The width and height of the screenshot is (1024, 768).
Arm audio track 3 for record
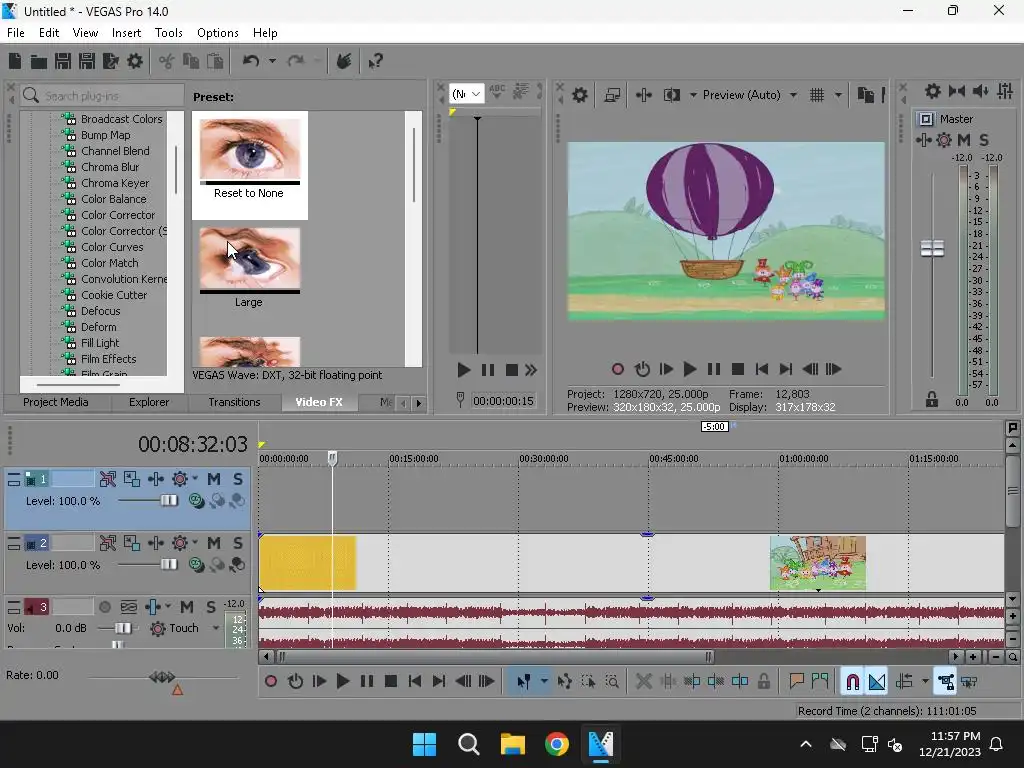tap(104, 607)
